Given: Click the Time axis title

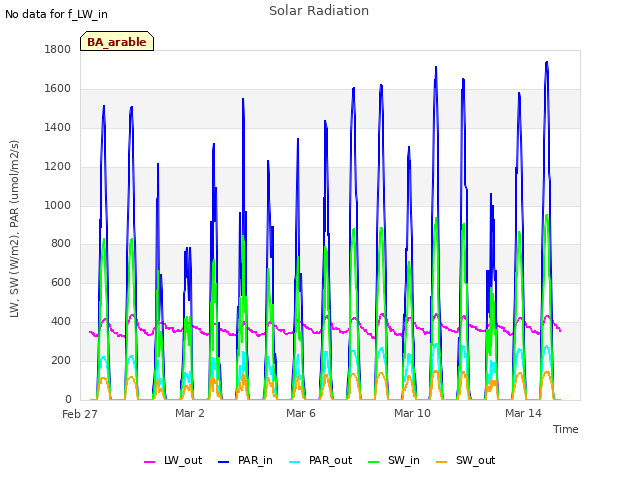Looking at the screenshot, I should pos(565,429).
